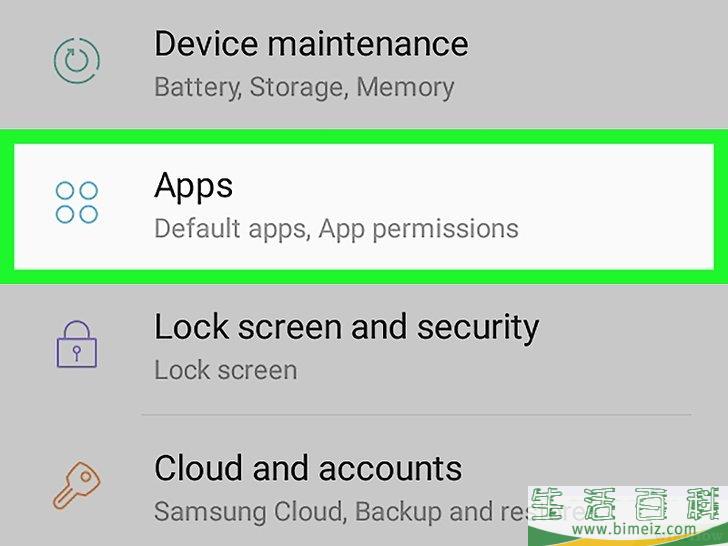The image size is (728, 546).
Task: Open the Apps settings entry title
Action: [193, 187]
